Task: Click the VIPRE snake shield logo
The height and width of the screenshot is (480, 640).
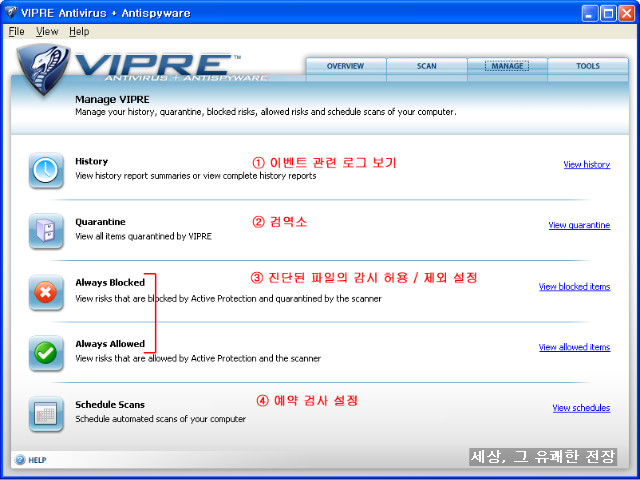Action: click(x=43, y=69)
